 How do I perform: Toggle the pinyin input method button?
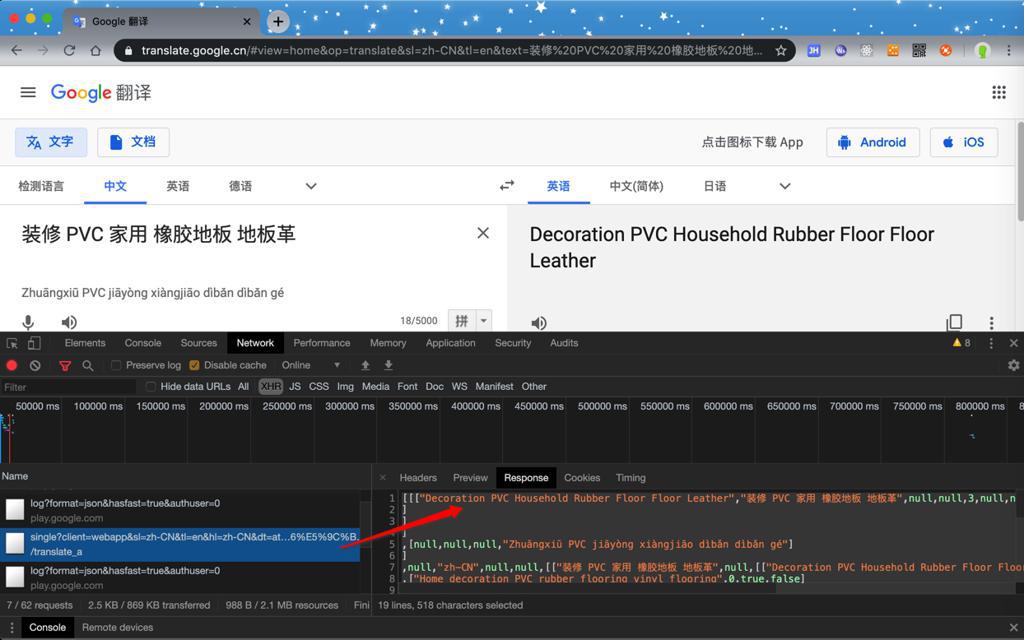click(462, 321)
